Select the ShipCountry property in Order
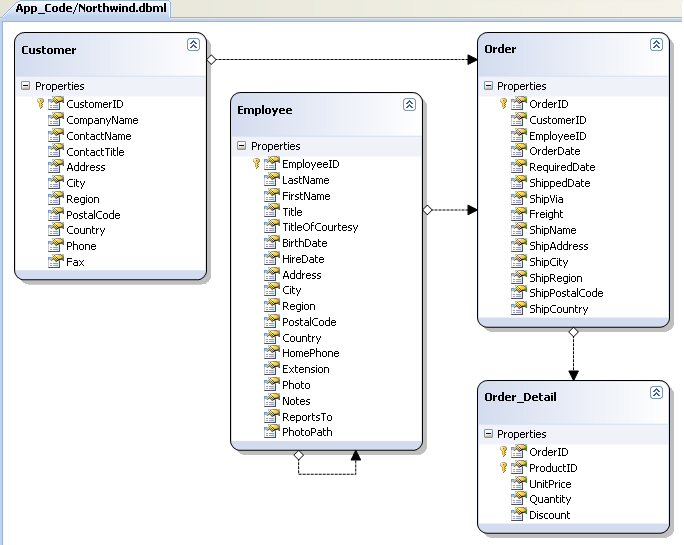684x545 pixels. (558, 309)
